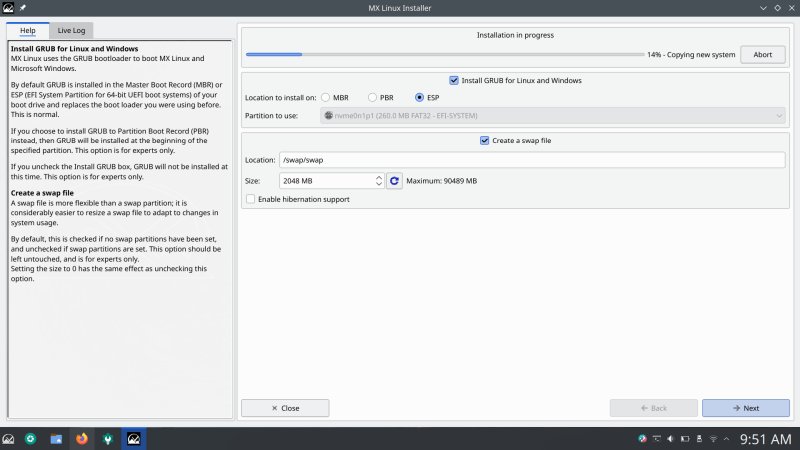Open the MX start menu in the taskbar
Viewport: 800px width, 450px height.
(8, 439)
